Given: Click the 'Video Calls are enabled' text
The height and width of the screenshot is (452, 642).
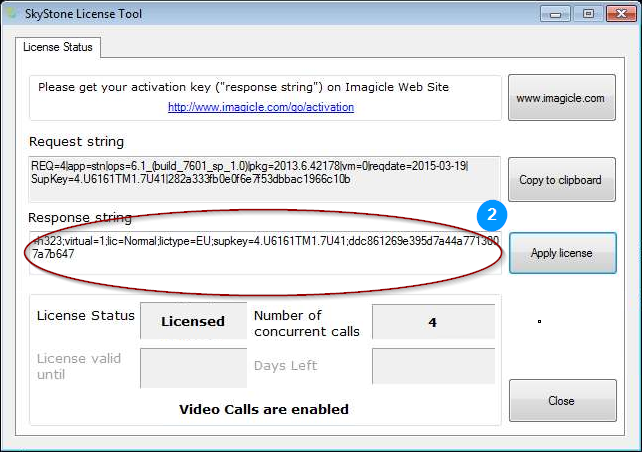Looking at the screenshot, I should point(264,409).
